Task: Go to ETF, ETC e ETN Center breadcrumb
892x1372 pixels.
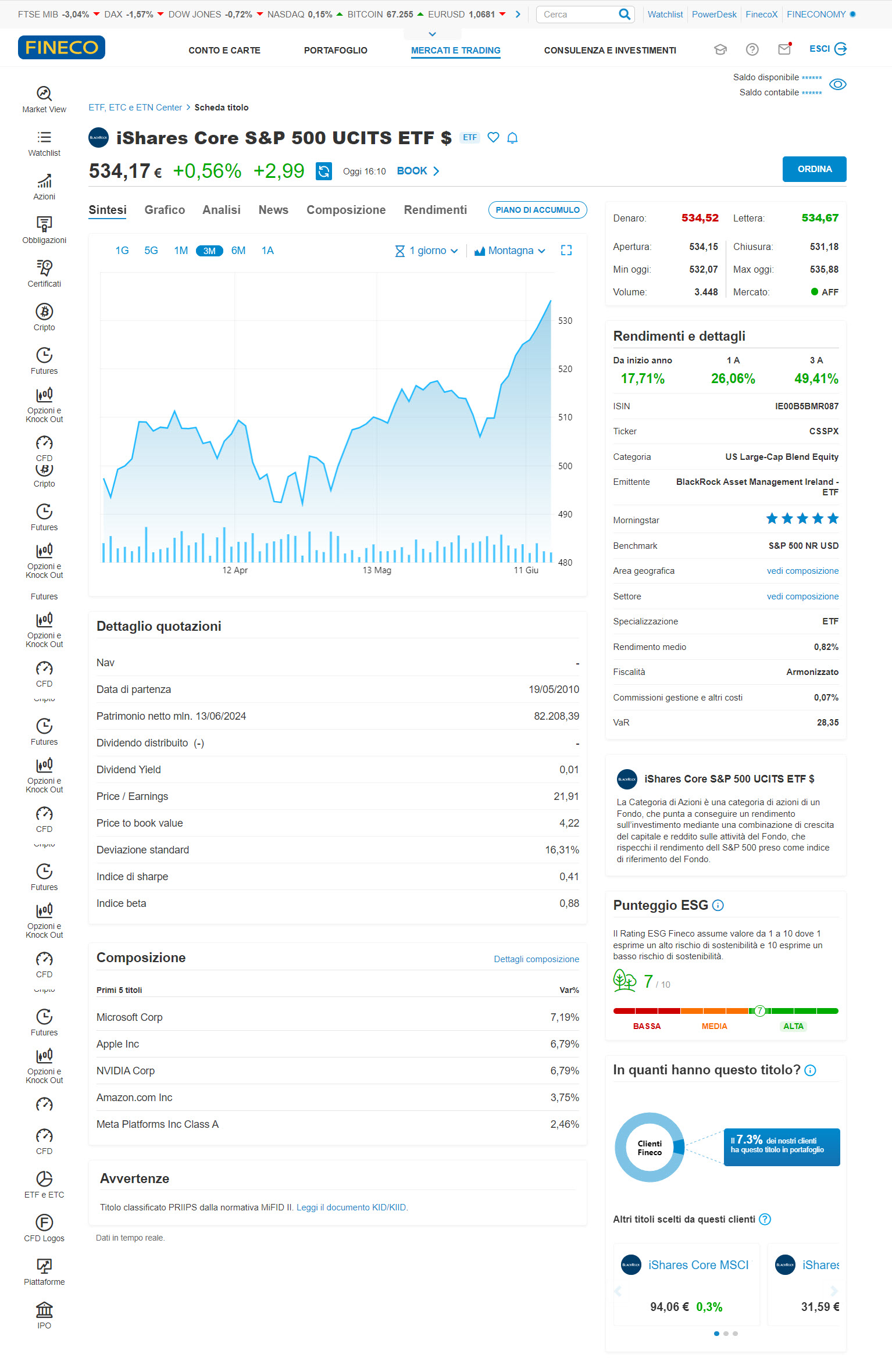Action: 135,108
